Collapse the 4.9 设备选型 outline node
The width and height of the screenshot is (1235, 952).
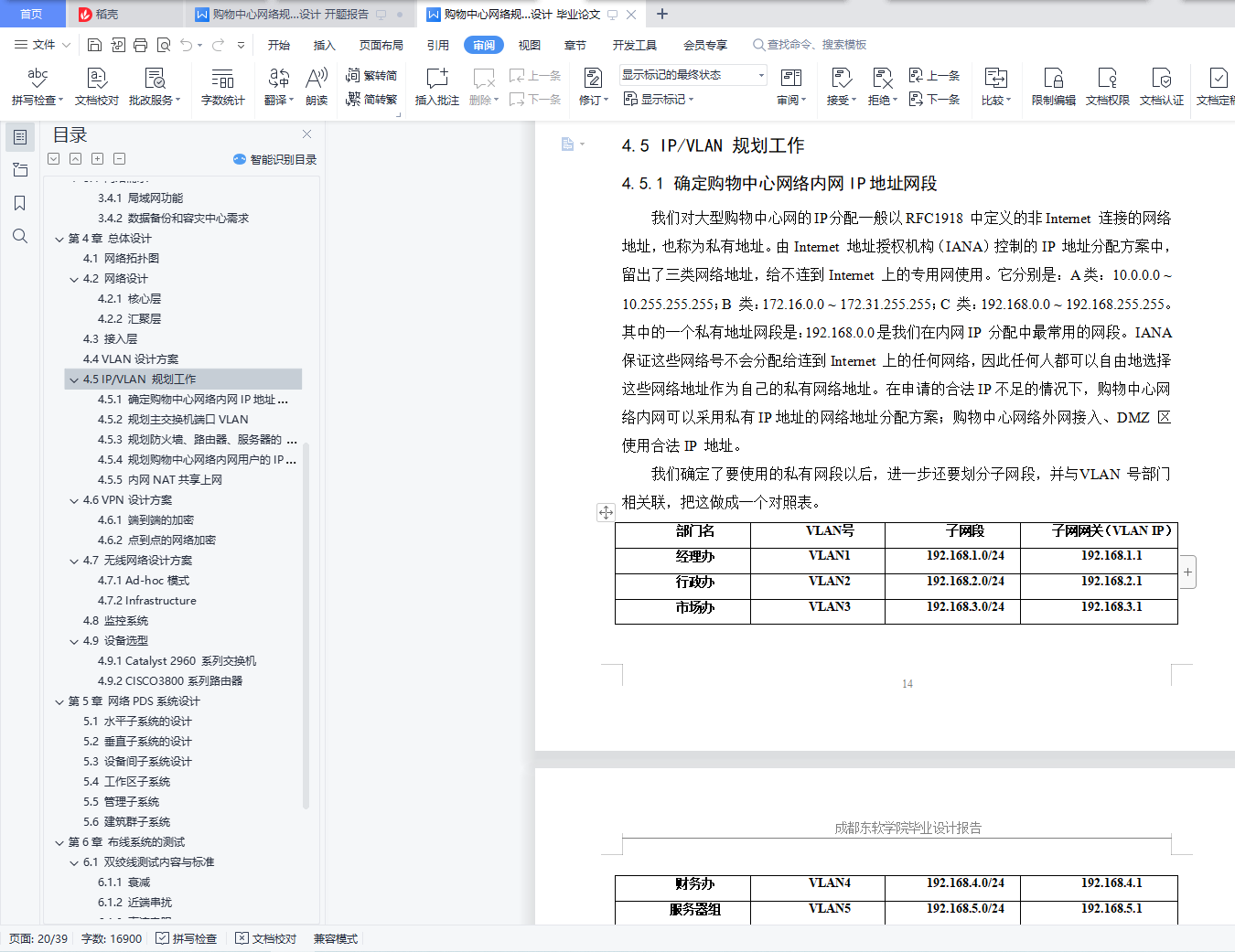point(74,641)
